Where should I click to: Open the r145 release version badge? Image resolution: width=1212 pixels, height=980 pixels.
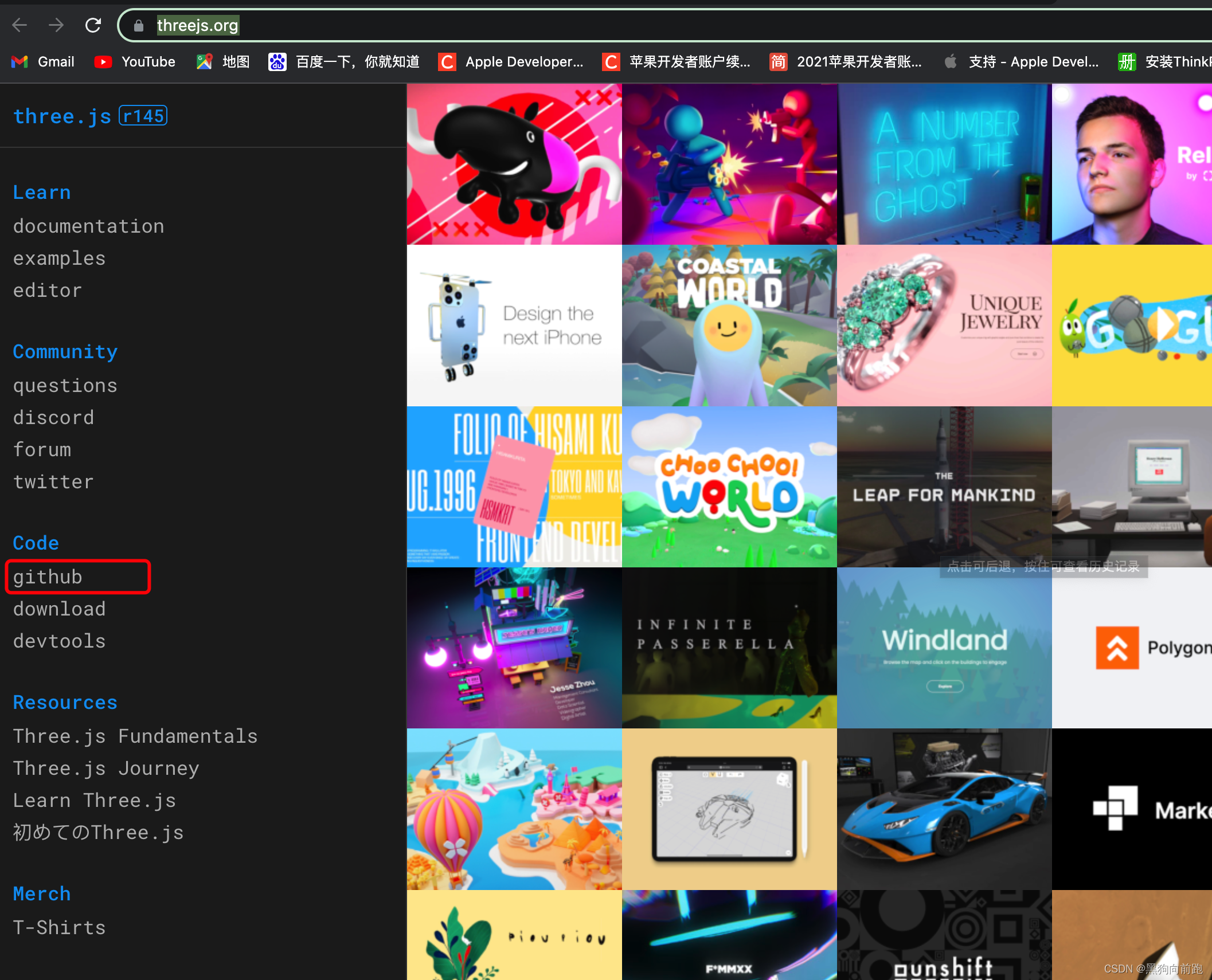click(143, 116)
